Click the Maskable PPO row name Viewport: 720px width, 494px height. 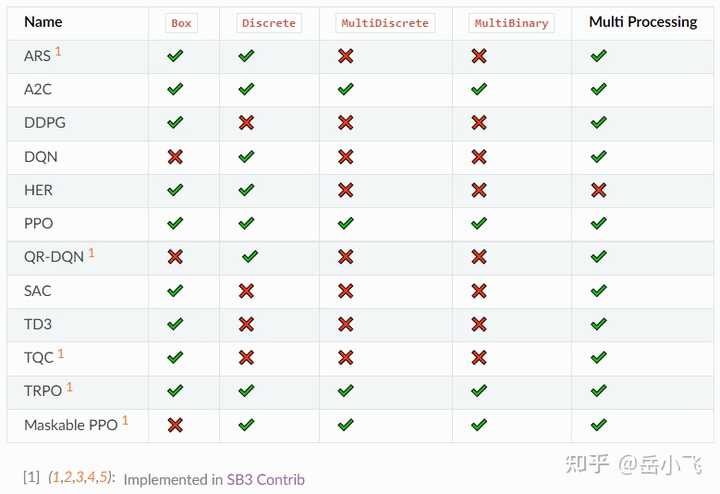(x=70, y=425)
